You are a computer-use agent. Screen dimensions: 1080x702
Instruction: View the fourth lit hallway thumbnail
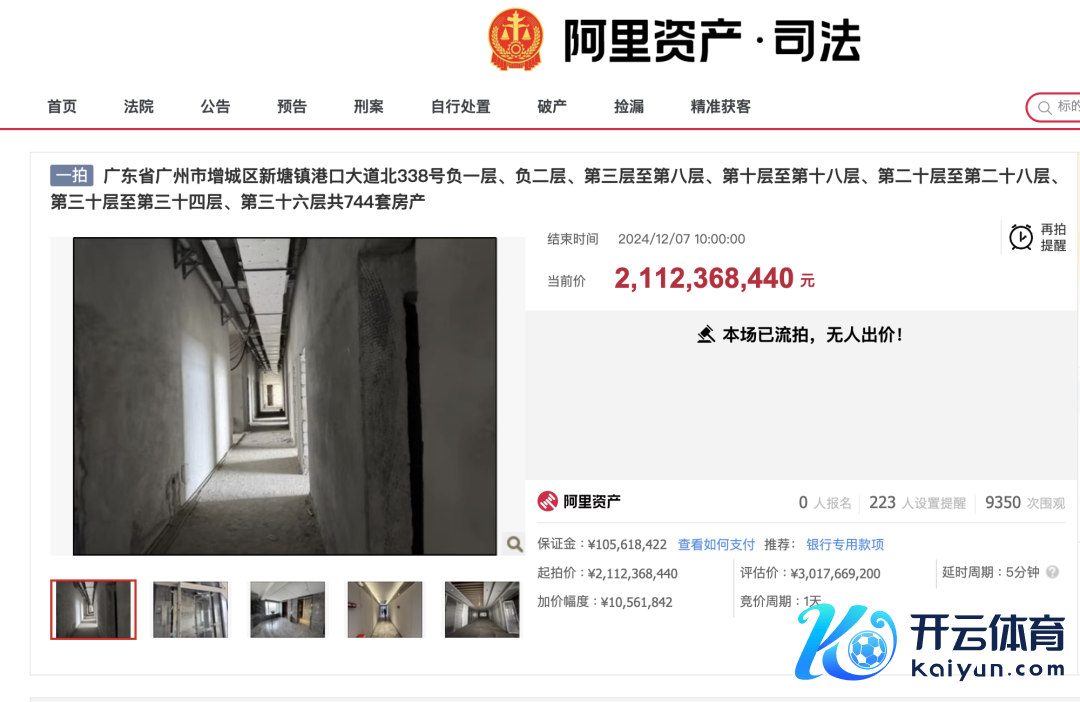pos(385,610)
